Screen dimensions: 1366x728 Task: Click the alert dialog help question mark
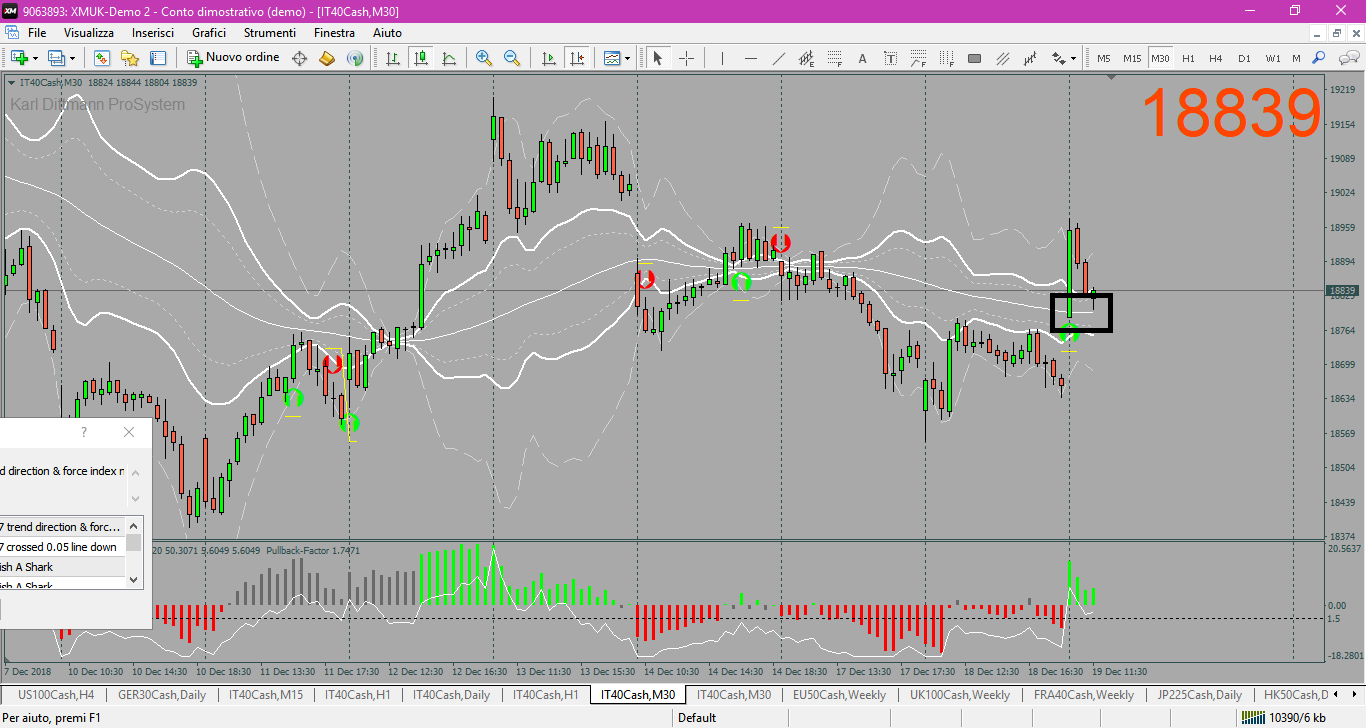tap(84, 432)
